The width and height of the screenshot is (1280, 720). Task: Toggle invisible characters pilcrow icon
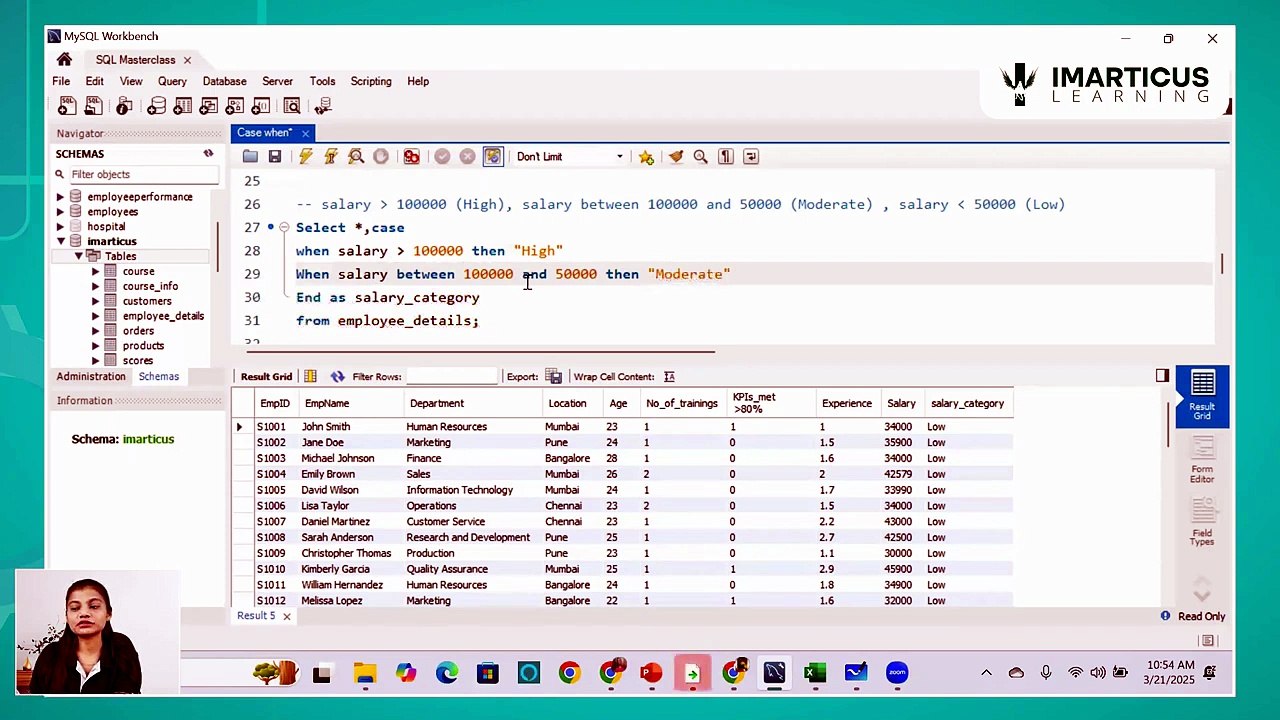726,156
